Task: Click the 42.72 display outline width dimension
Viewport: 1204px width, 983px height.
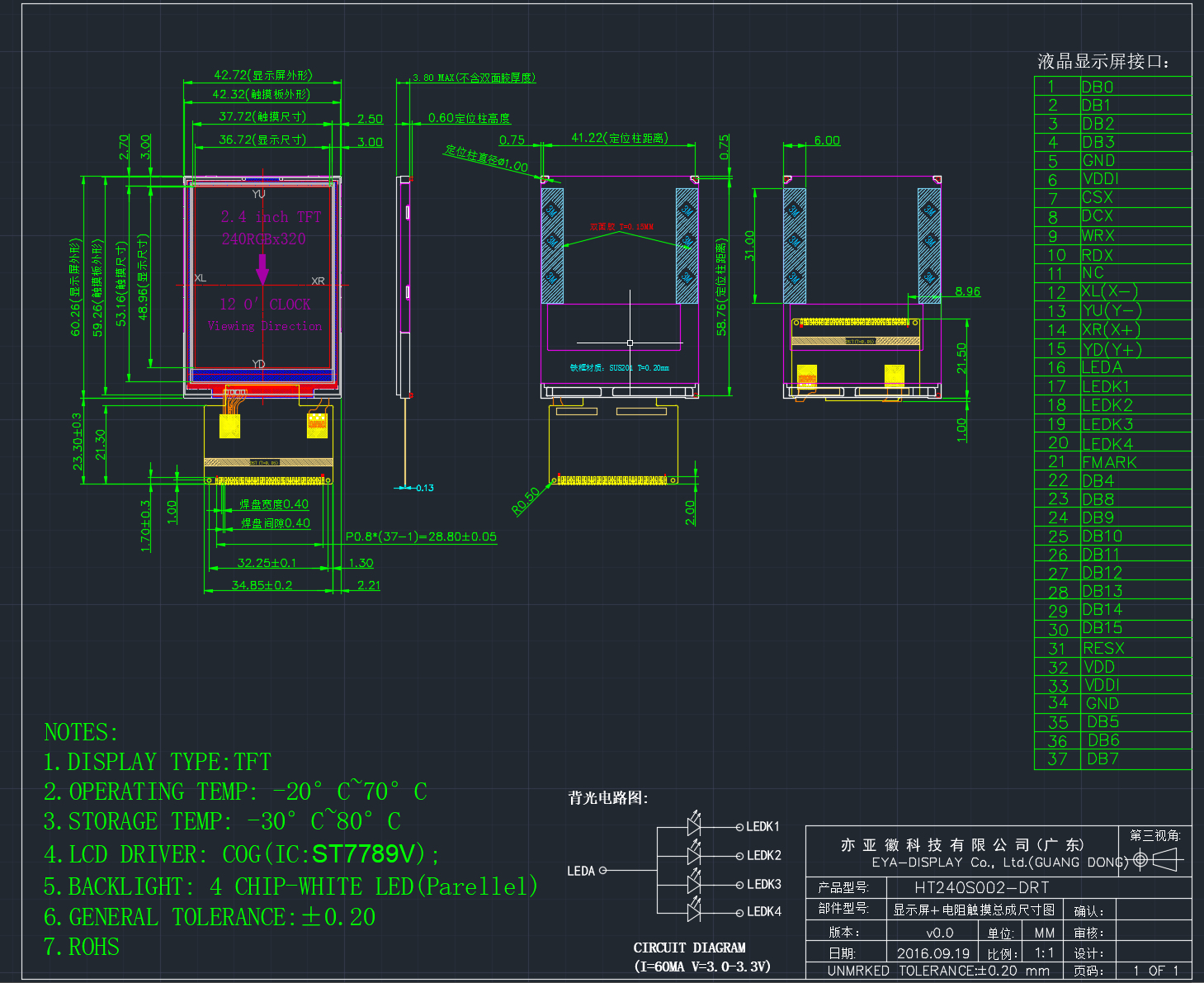Action: (x=263, y=75)
